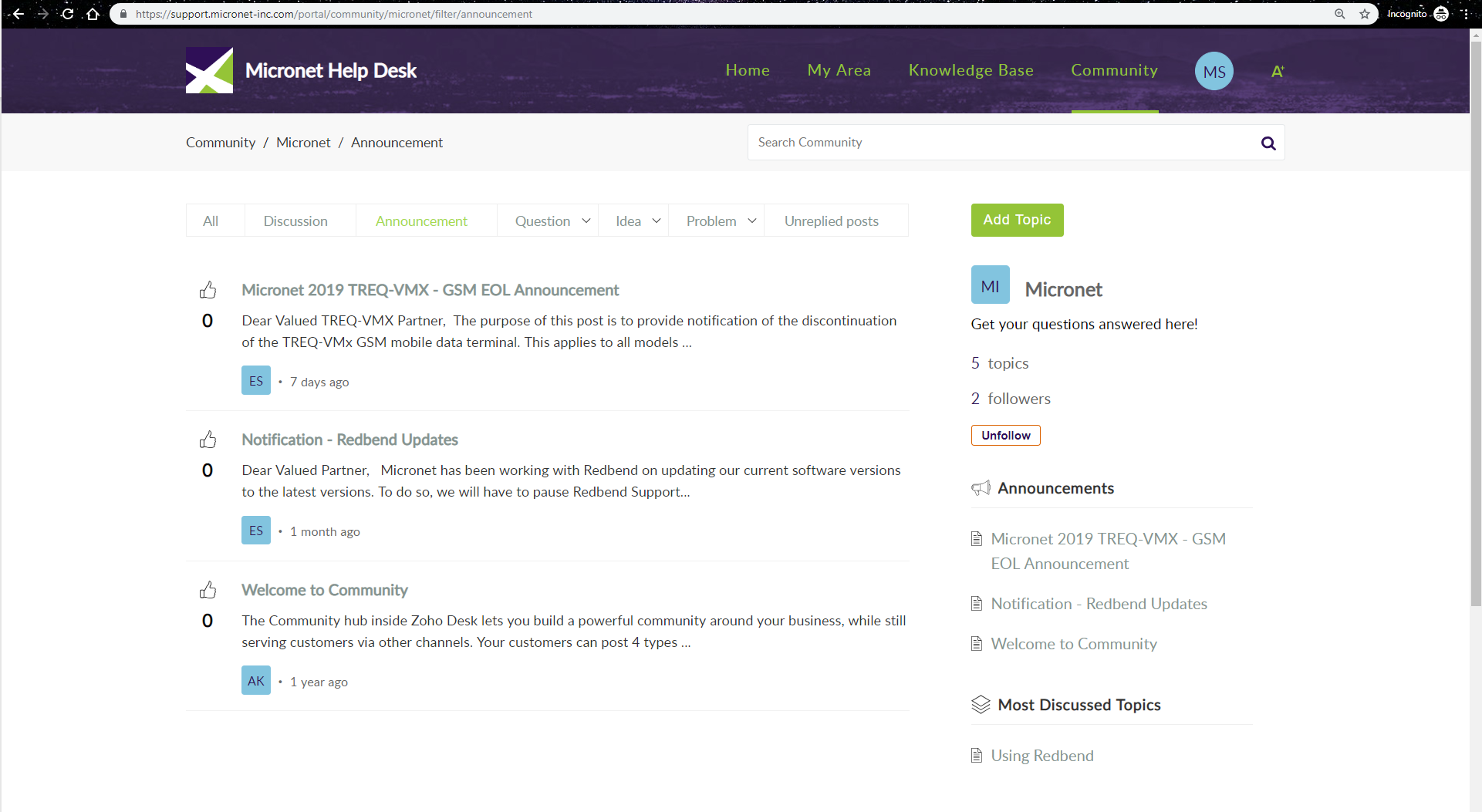
Task: Click the MI Micronet community avatar
Action: tap(991, 285)
